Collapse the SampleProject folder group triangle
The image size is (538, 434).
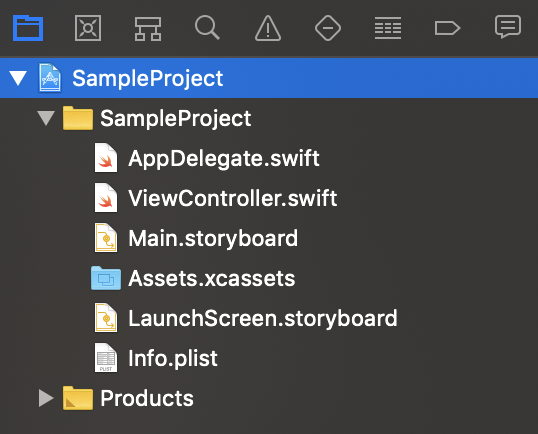point(46,118)
